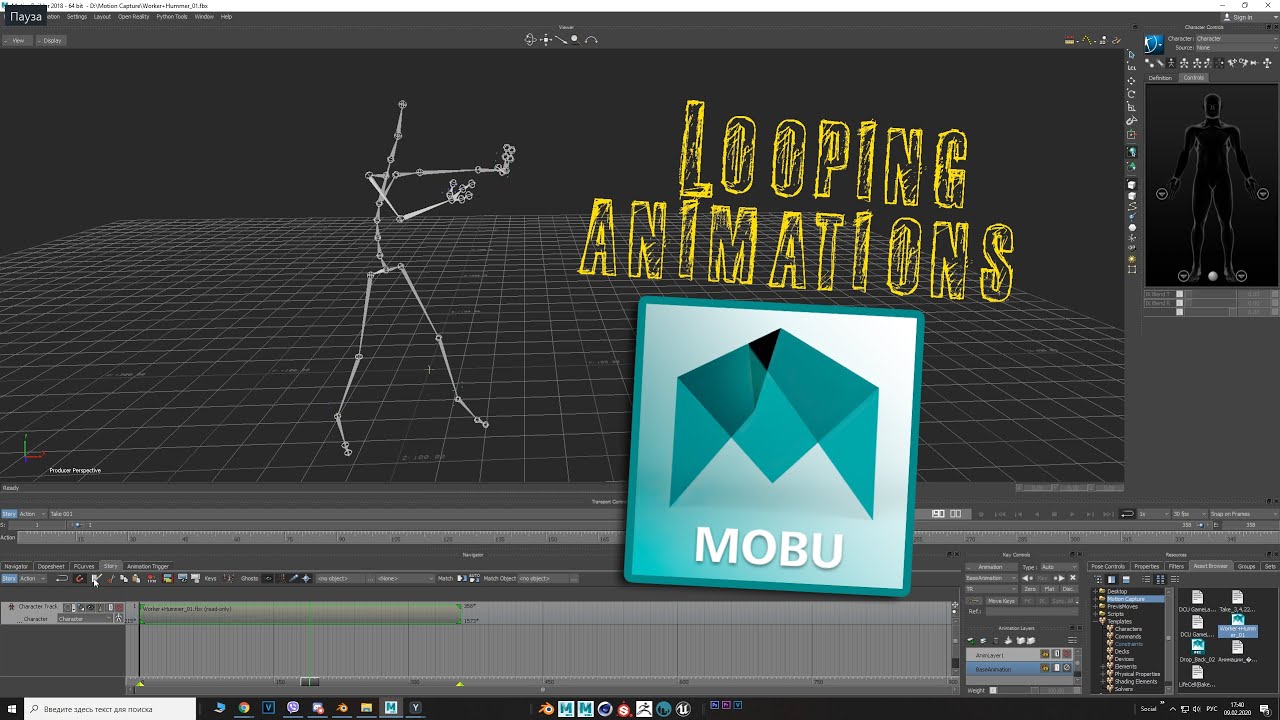
Task: Toggle the Story ghost eye icon
Action: [268, 578]
